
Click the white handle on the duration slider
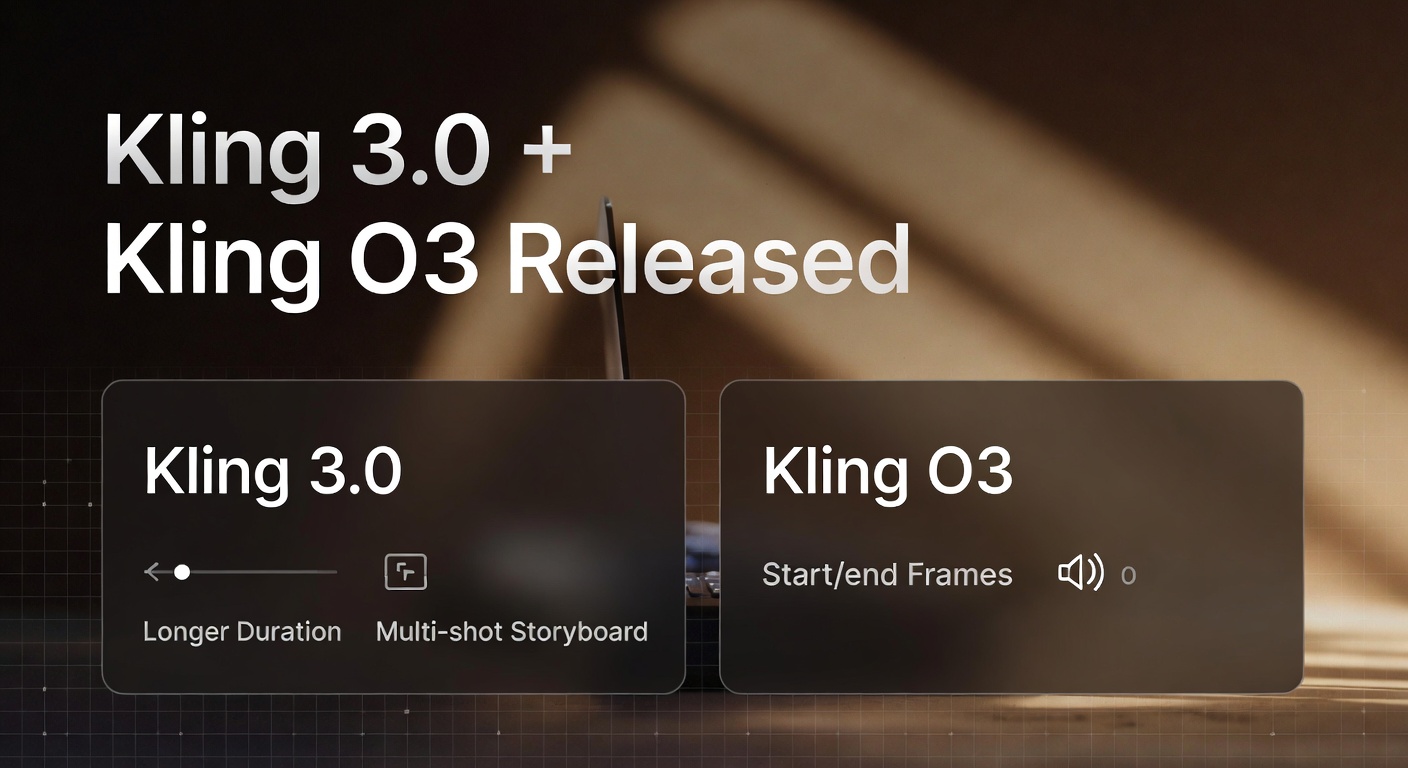182,572
